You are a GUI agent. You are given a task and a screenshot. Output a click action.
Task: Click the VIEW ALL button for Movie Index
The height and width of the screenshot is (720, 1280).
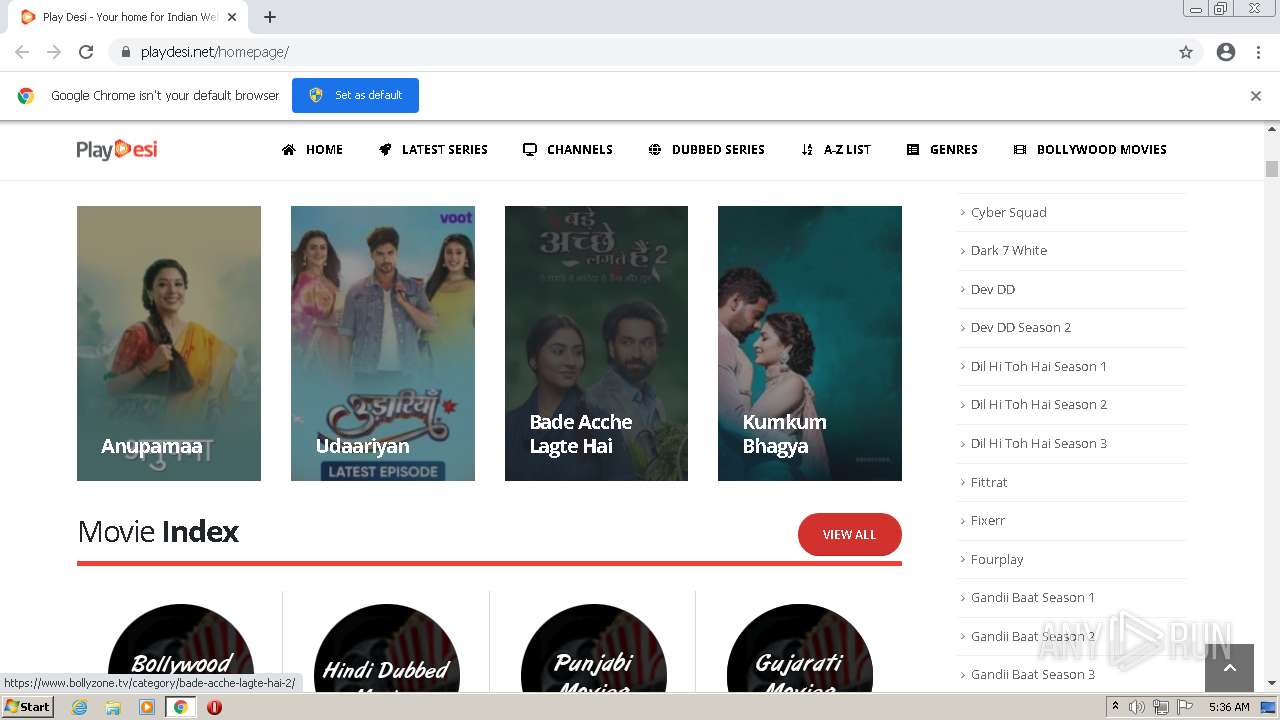coord(850,534)
